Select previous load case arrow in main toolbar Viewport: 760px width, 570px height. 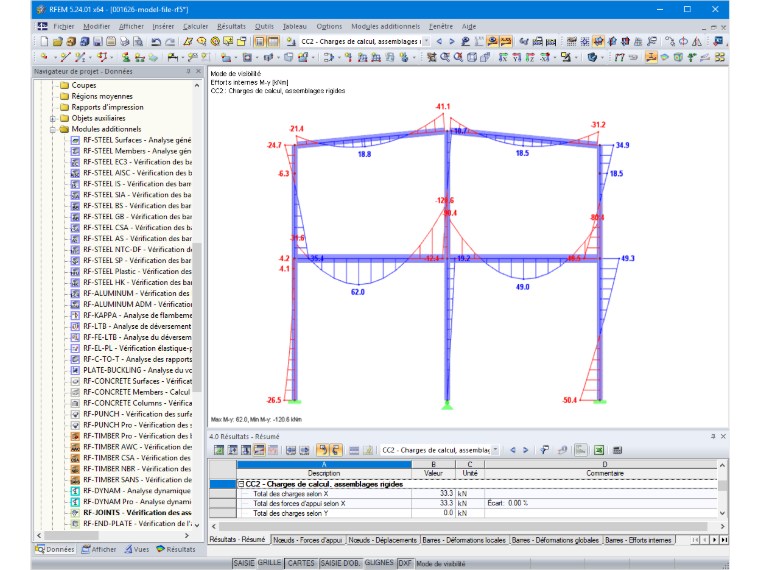tap(439, 42)
